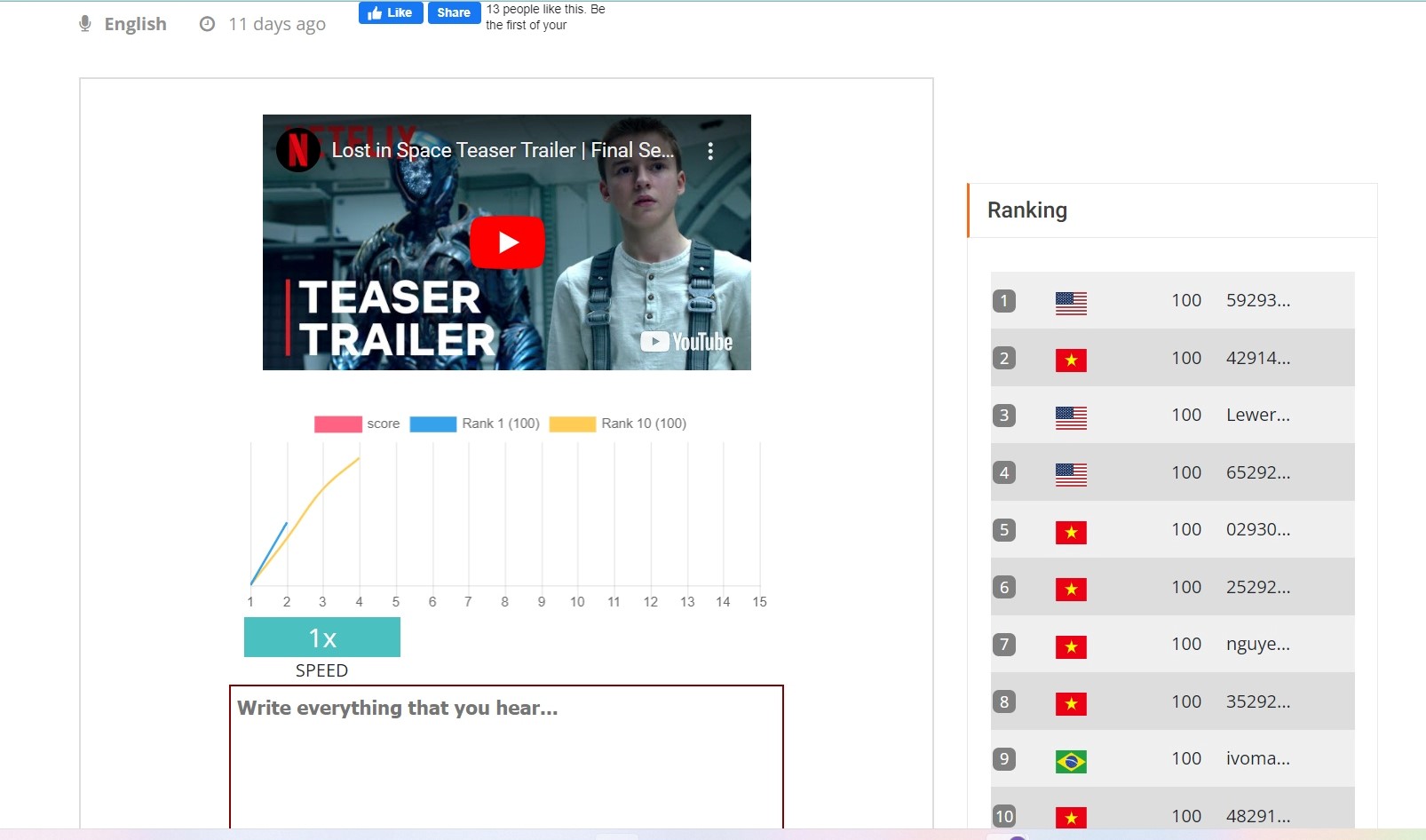Screen dimensions: 1426x840
Task: Click the video title Lost in Space Teaser Trailer
Action: point(503,150)
